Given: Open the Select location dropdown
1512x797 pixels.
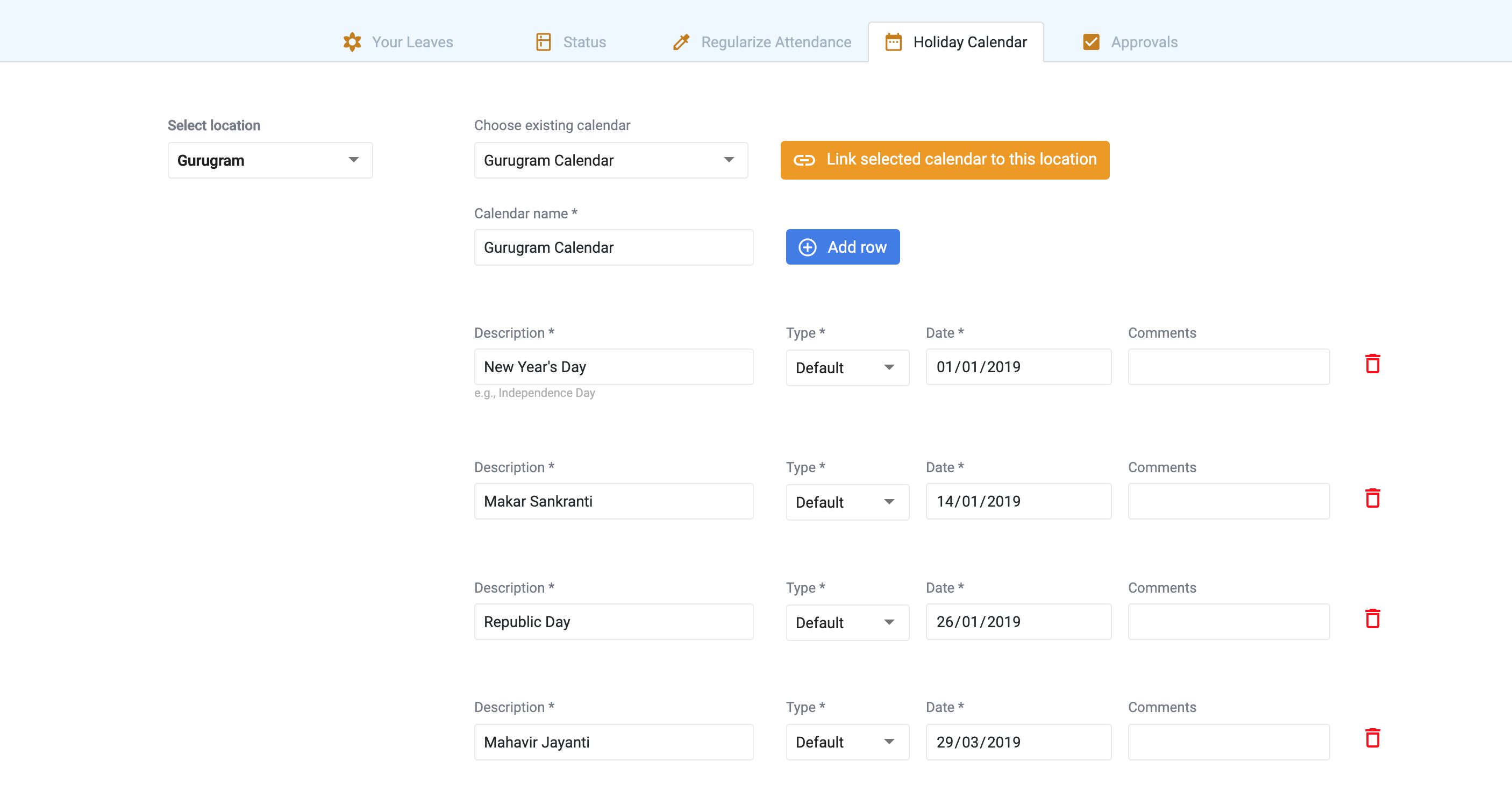Looking at the screenshot, I should click(x=270, y=160).
